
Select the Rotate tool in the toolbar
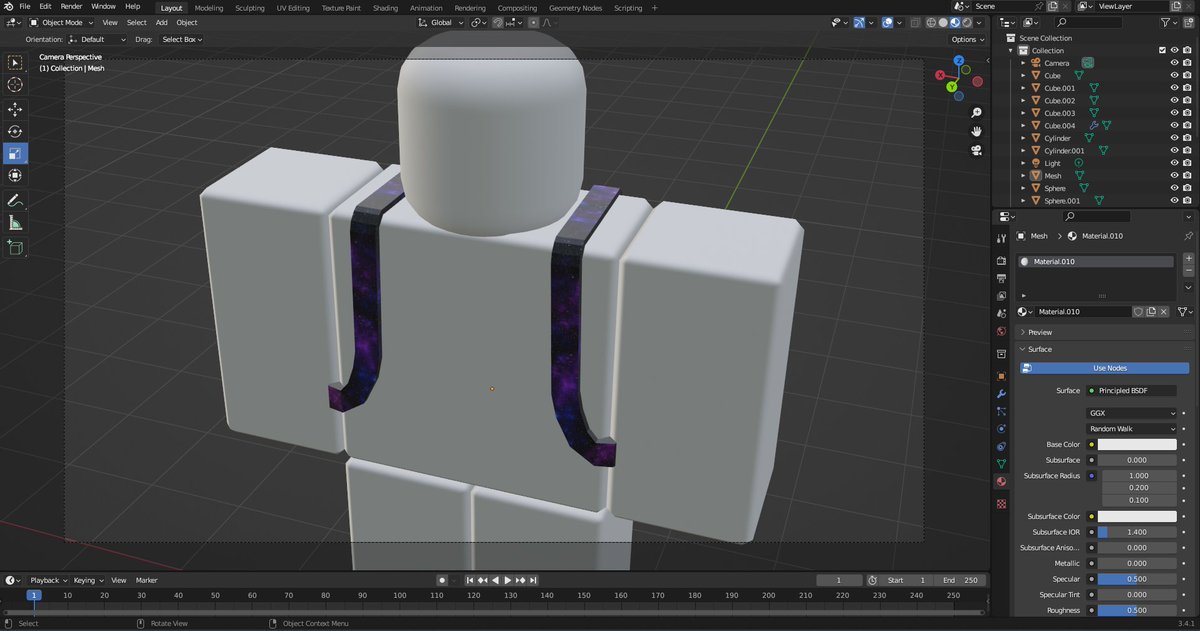point(15,131)
